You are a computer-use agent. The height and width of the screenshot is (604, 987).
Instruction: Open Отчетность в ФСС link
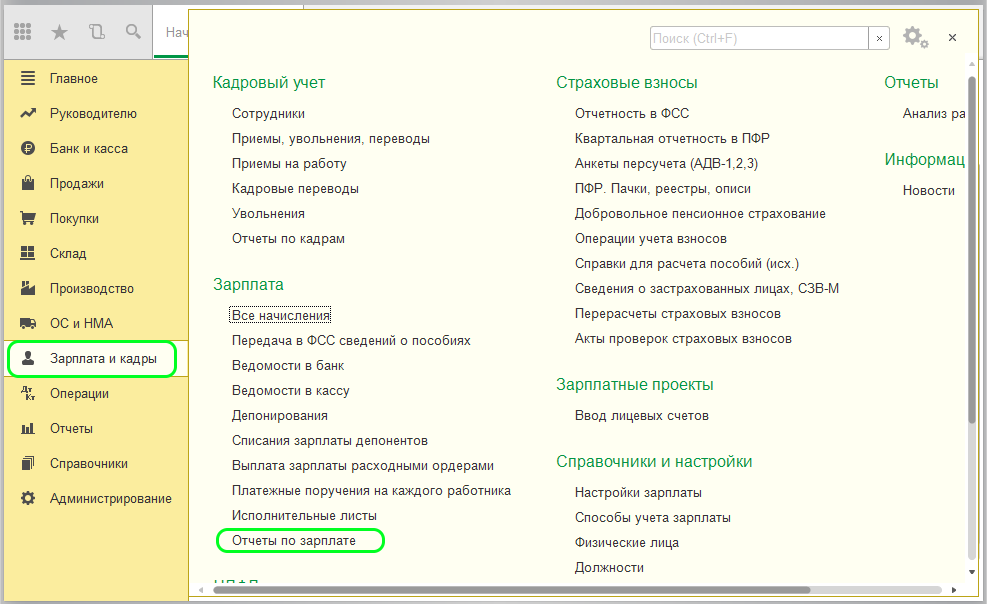pyautogui.click(x=632, y=114)
